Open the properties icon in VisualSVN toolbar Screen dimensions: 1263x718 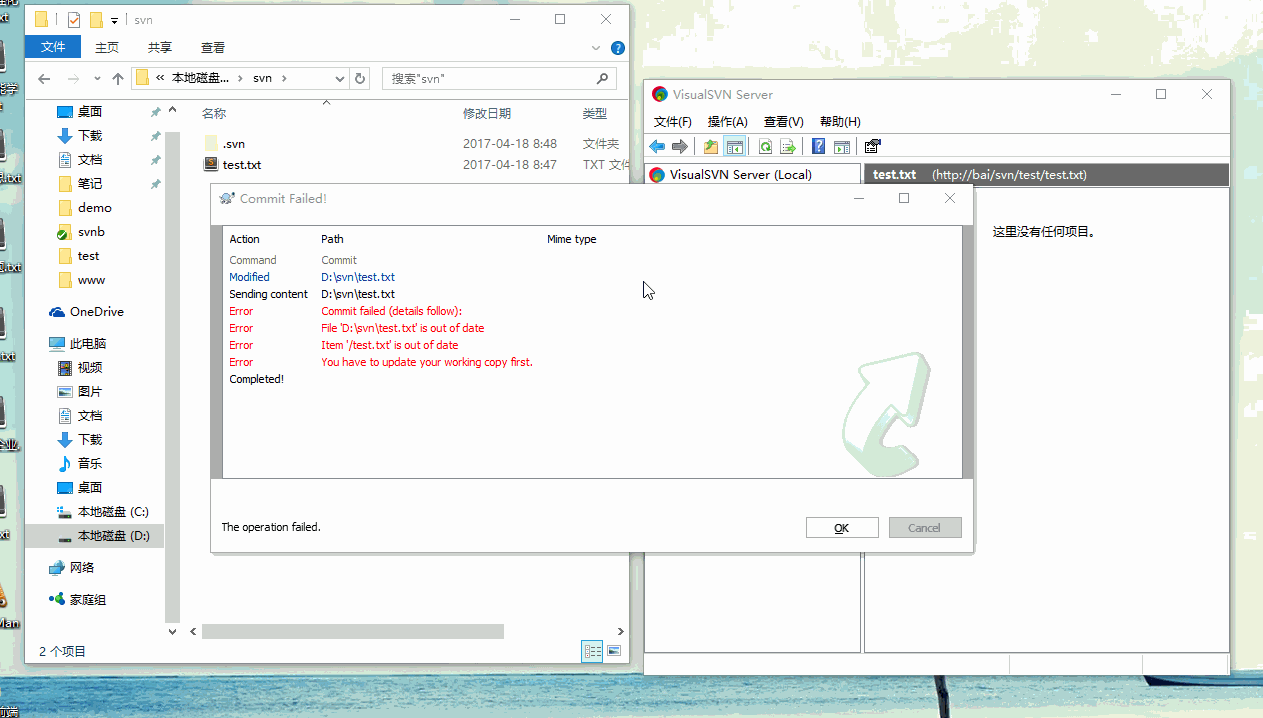pos(872,147)
